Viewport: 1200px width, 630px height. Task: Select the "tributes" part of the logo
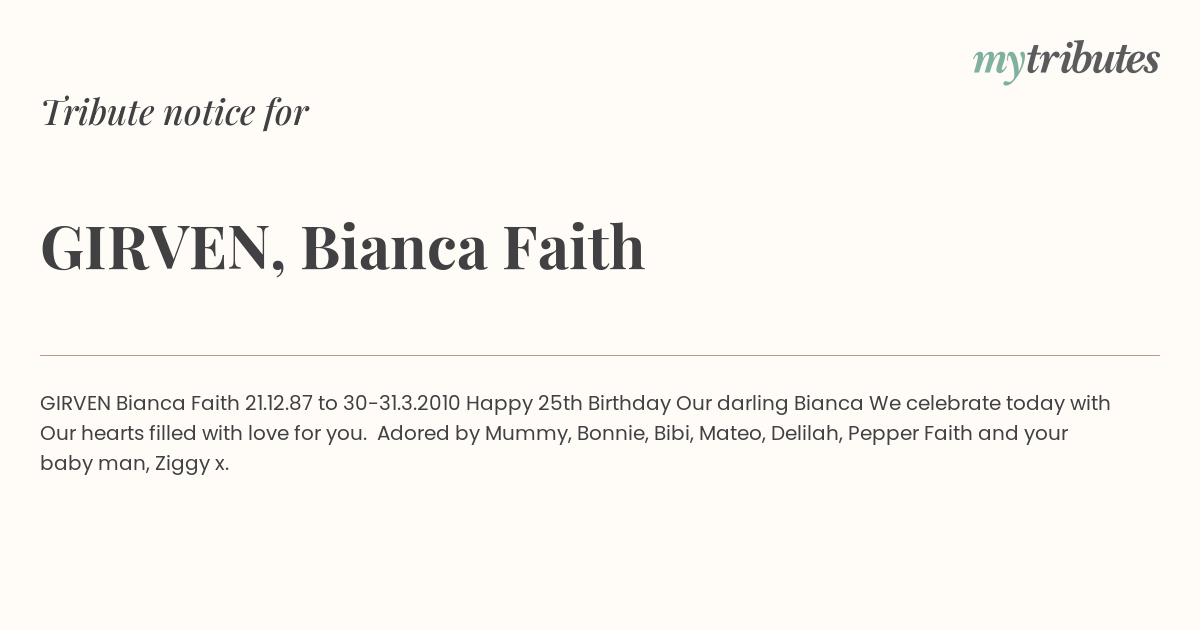click(x=1092, y=59)
